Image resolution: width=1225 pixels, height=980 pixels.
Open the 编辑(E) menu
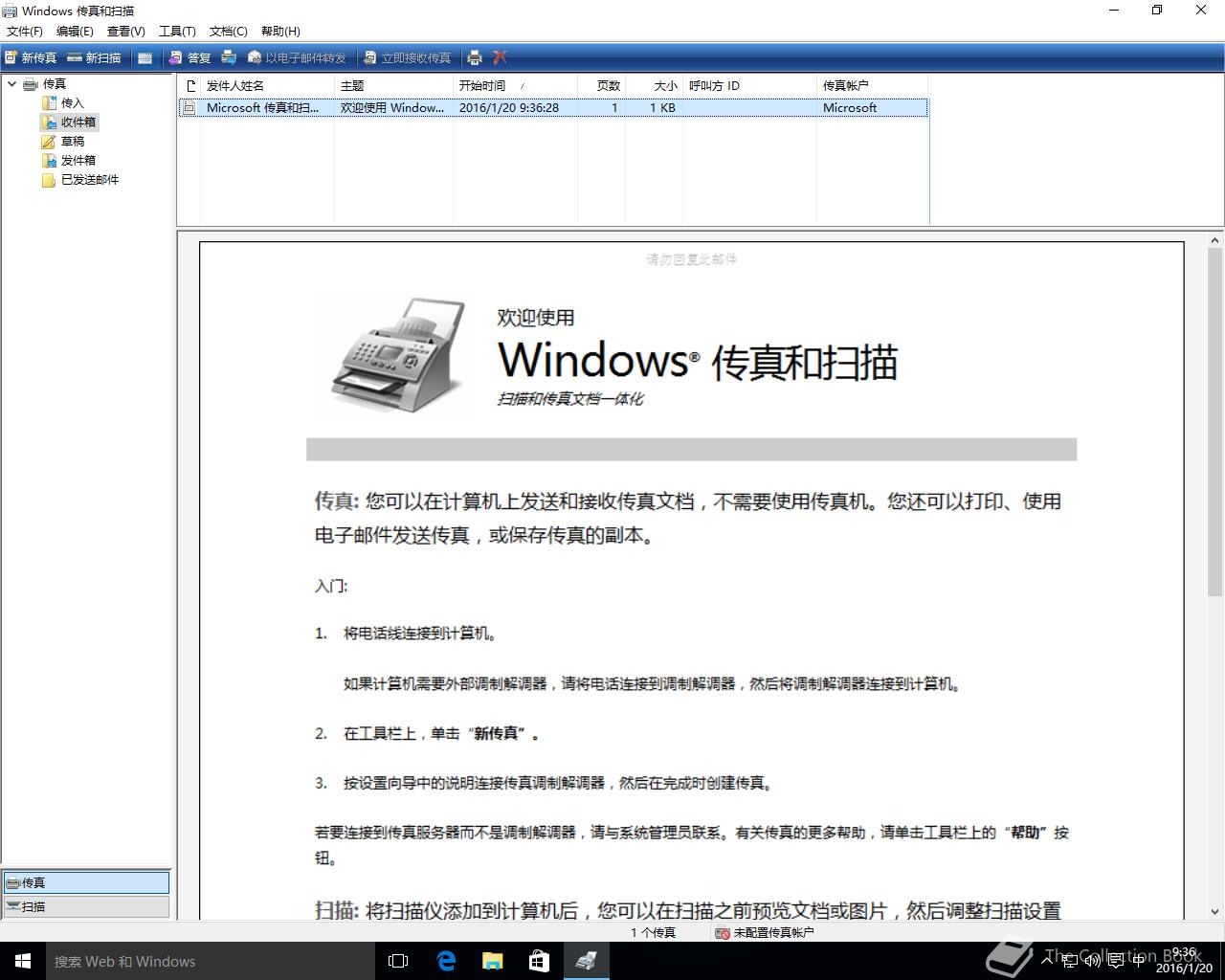pyautogui.click(x=75, y=31)
